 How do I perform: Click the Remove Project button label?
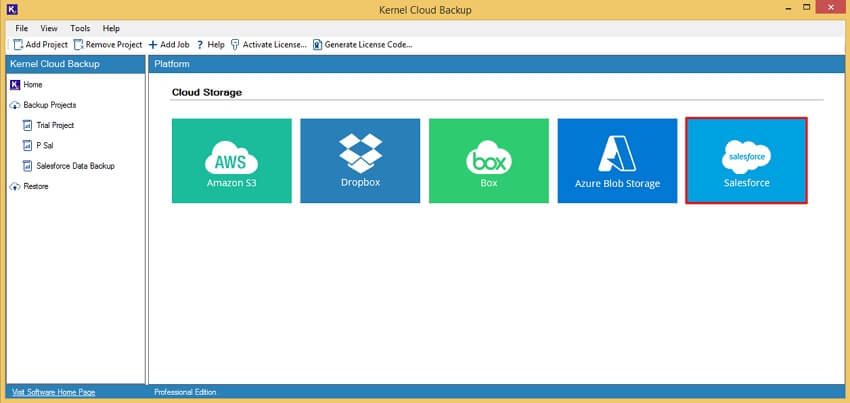114,44
